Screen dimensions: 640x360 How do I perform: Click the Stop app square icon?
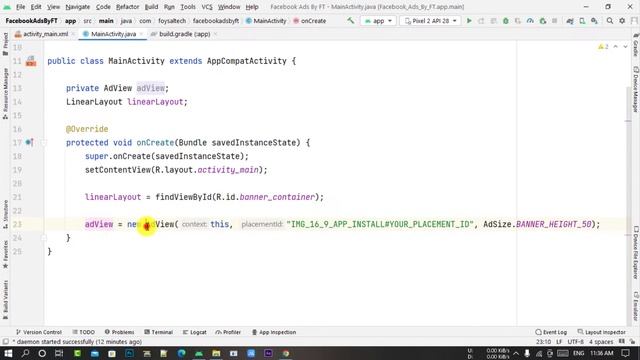554,20
